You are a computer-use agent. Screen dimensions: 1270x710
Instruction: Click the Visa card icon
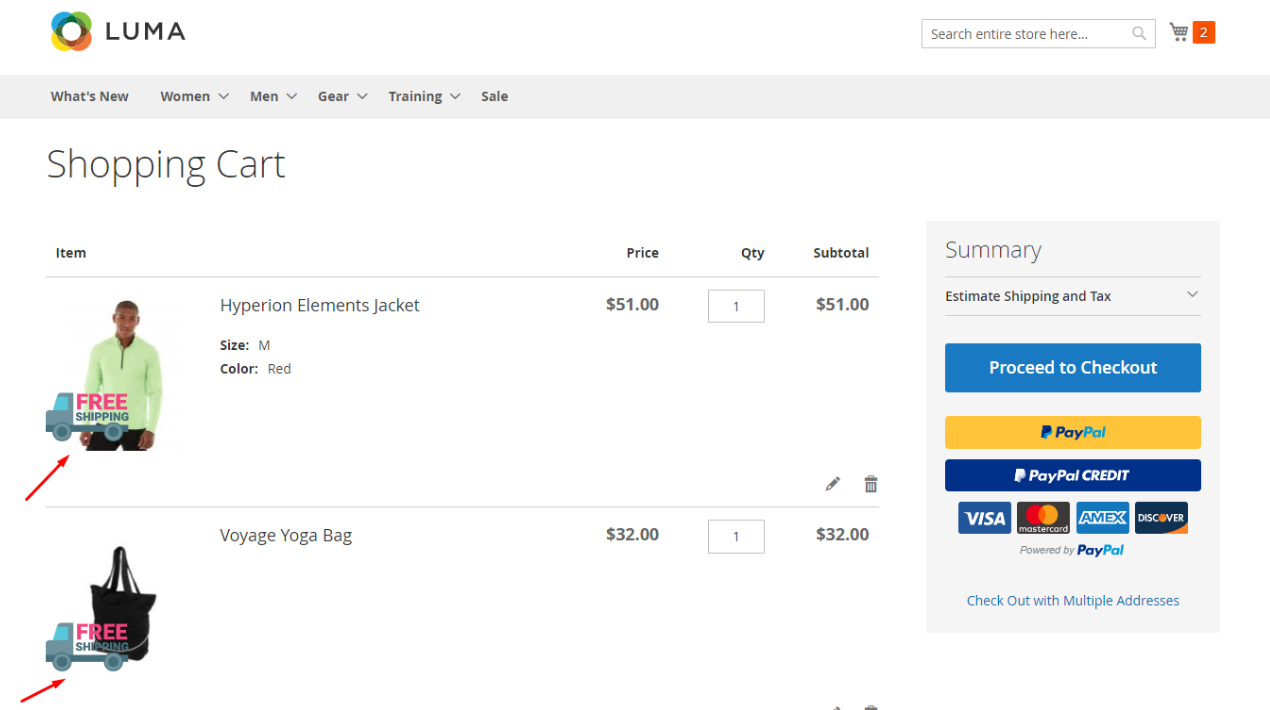[984, 518]
